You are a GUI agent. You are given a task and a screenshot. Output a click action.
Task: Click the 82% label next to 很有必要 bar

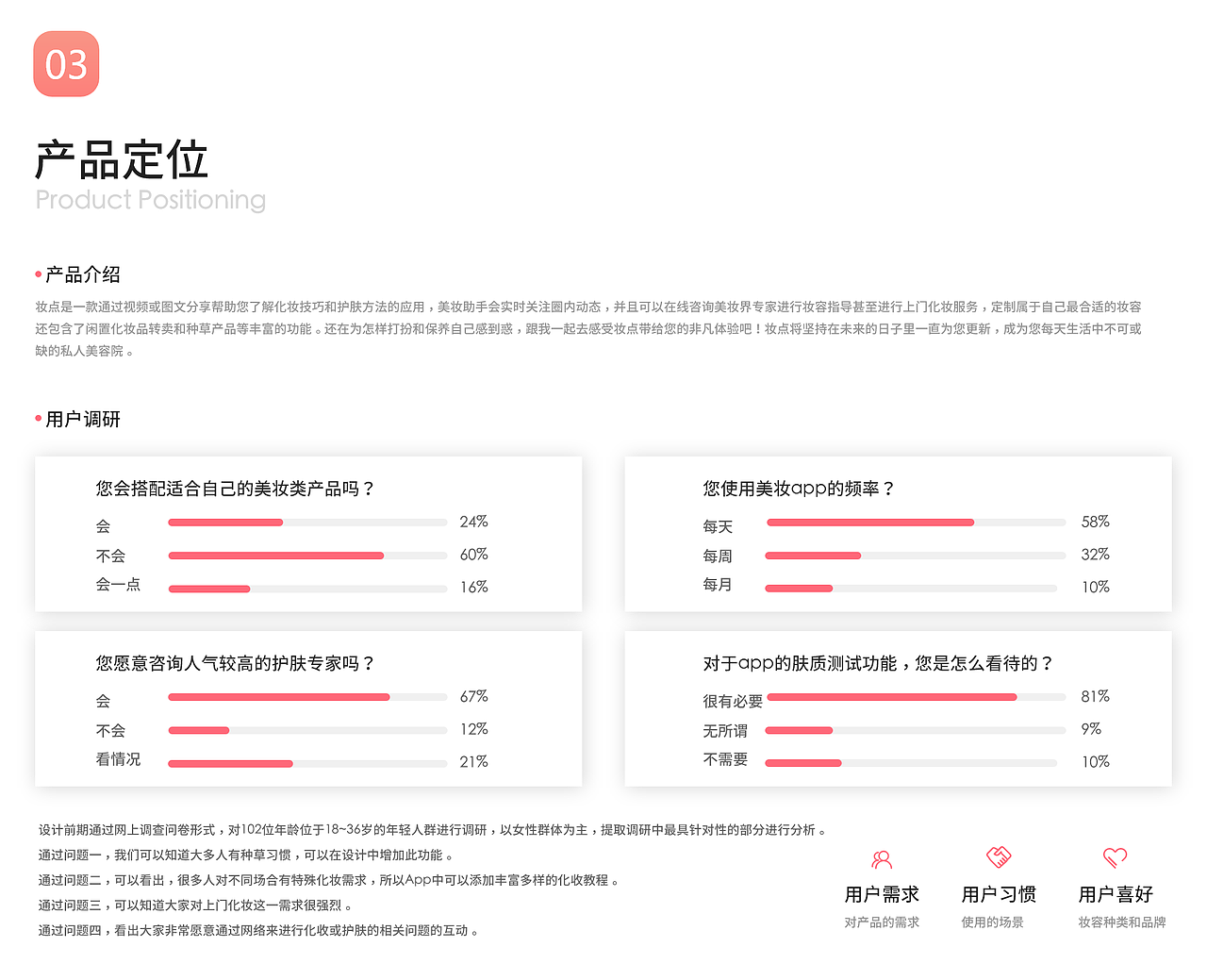[x=1095, y=697]
